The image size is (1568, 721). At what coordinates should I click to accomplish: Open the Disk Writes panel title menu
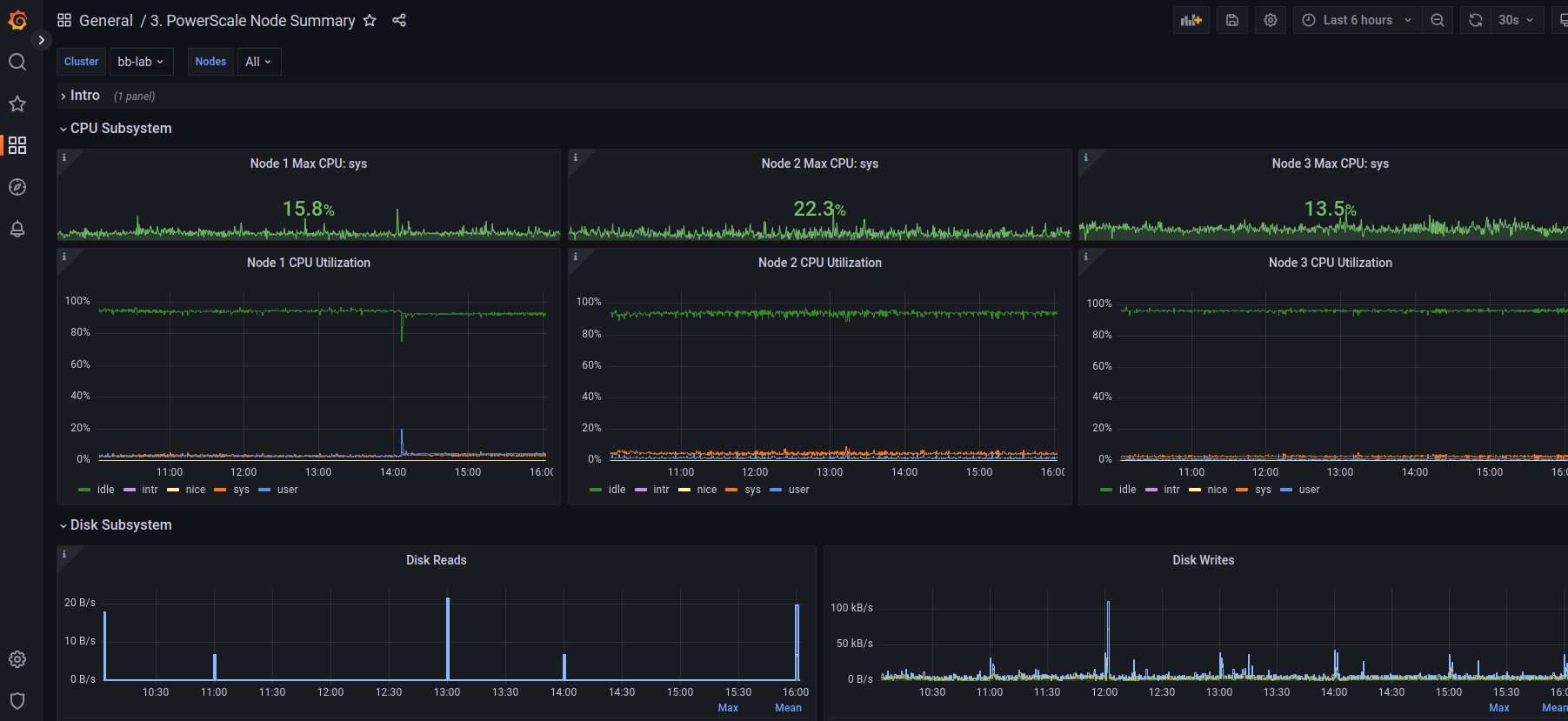tap(1204, 560)
